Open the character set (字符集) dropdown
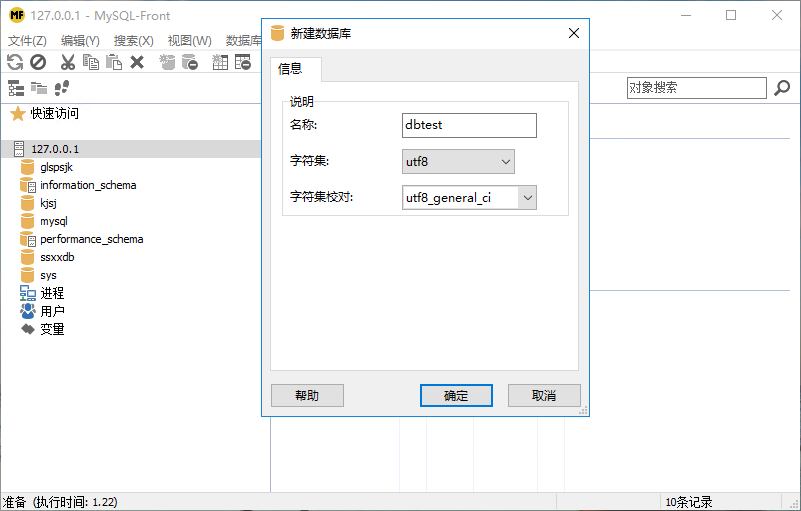This screenshot has width=801, height=511. click(458, 161)
